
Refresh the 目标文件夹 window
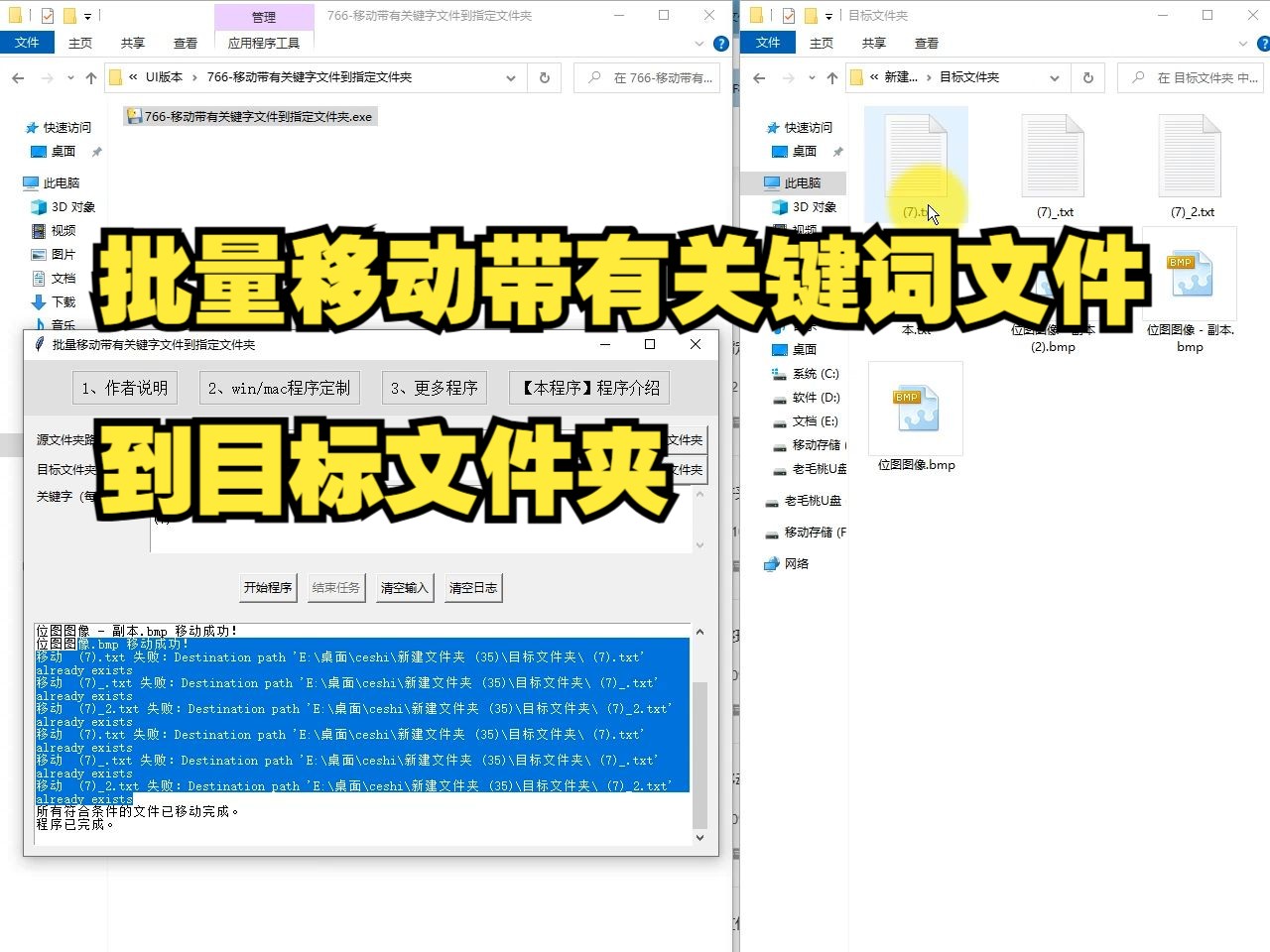pyautogui.click(x=1088, y=77)
